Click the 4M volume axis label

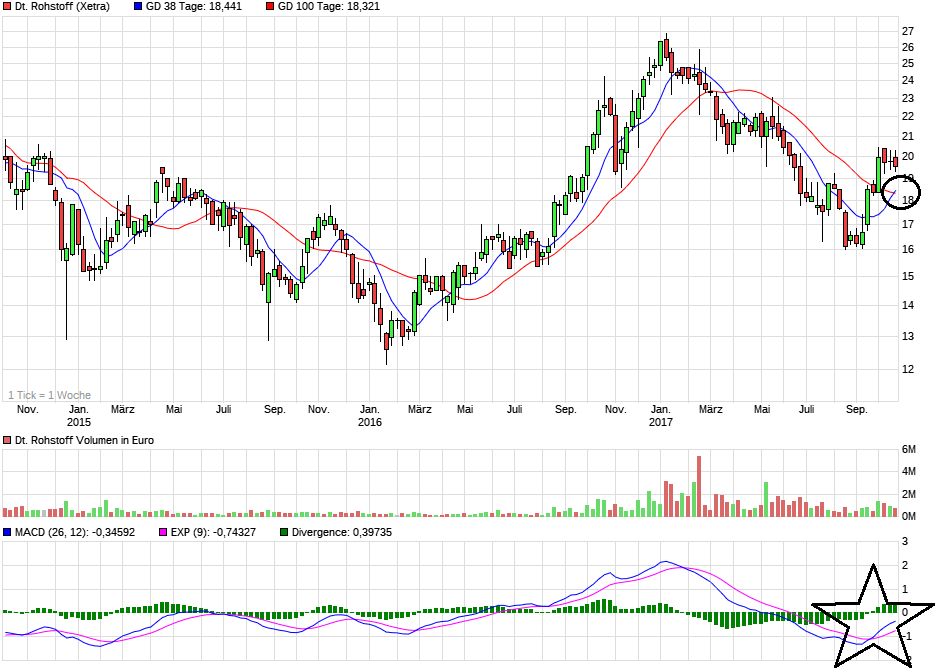[x=909, y=472]
